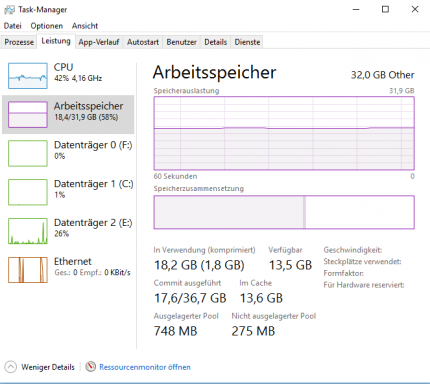
Task: Click the Formfaktor label
Action: pyautogui.click(x=343, y=273)
